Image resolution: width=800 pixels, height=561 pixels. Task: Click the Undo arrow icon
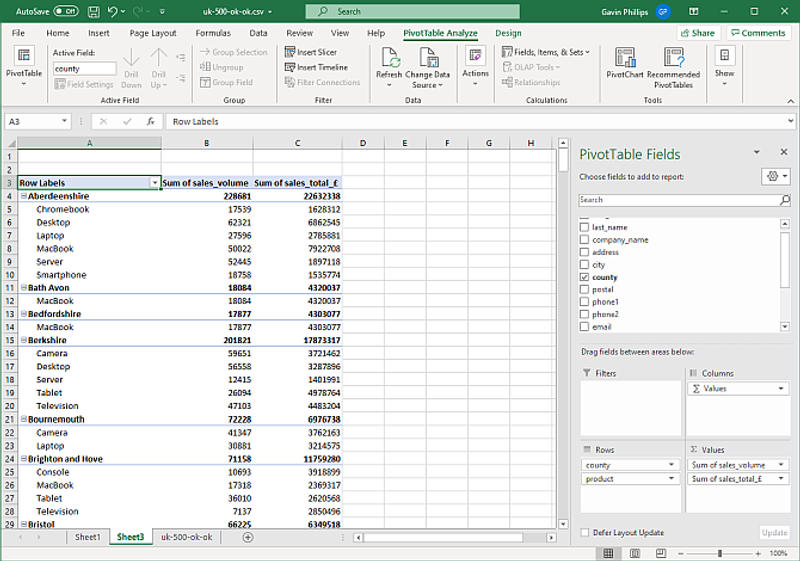click(x=113, y=11)
